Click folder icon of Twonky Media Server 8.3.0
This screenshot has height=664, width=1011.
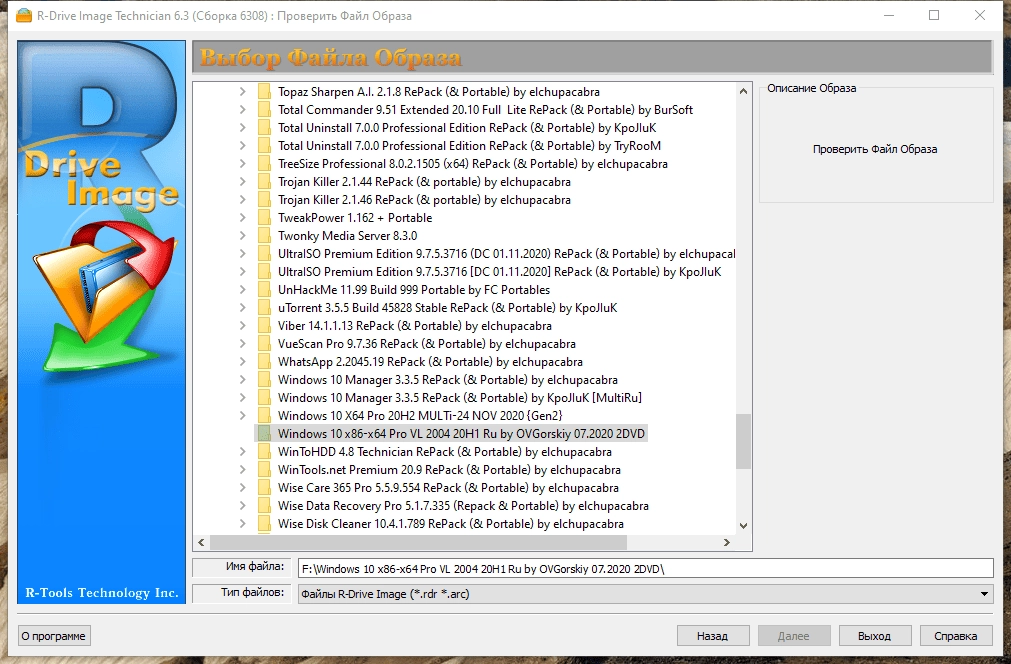coord(264,236)
